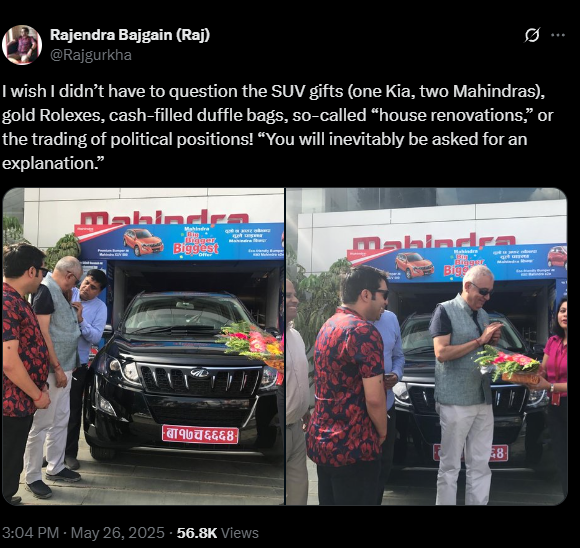Open the left photo with black Mahindra SUV
580x548 pixels.
coord(143,346)
